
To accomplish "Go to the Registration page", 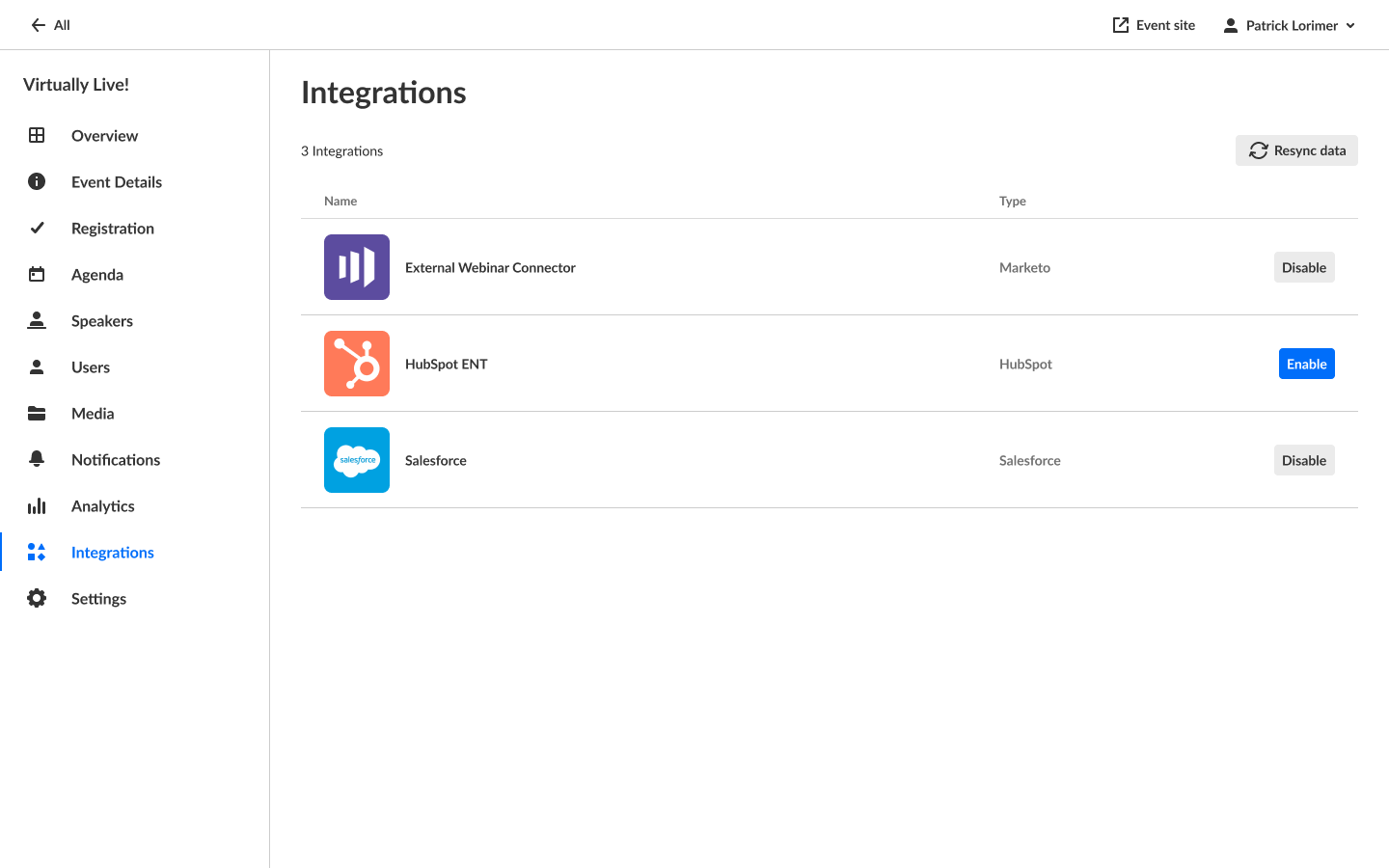I will point(113,229).
